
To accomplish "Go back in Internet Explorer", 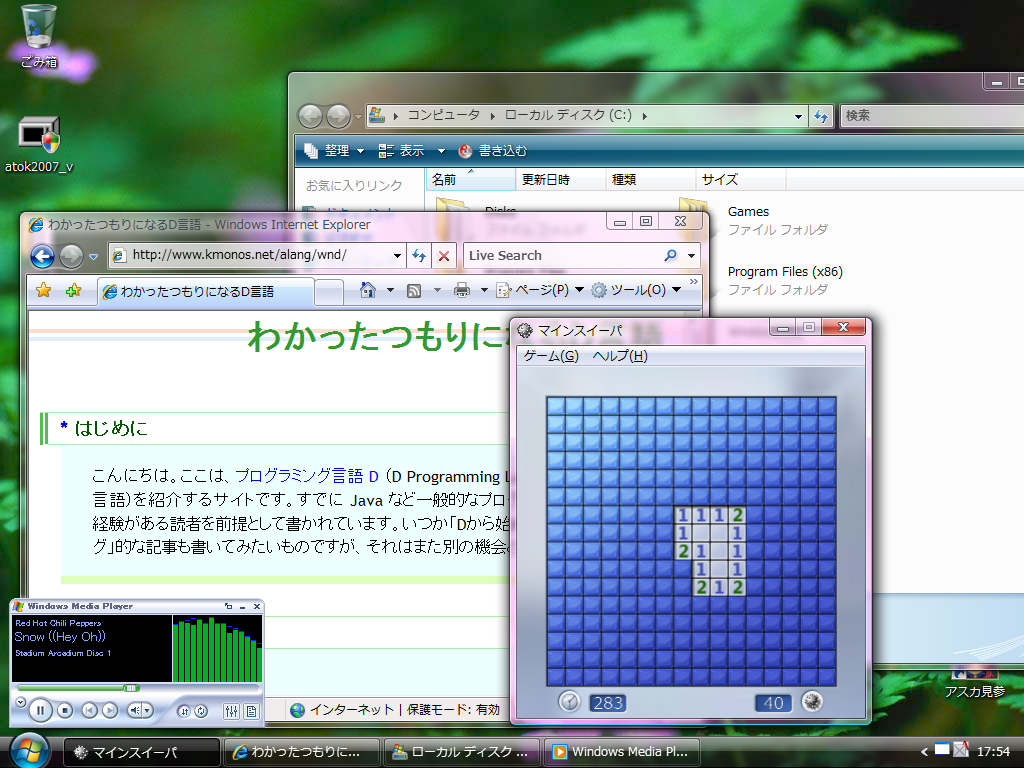I will point(42,256).
